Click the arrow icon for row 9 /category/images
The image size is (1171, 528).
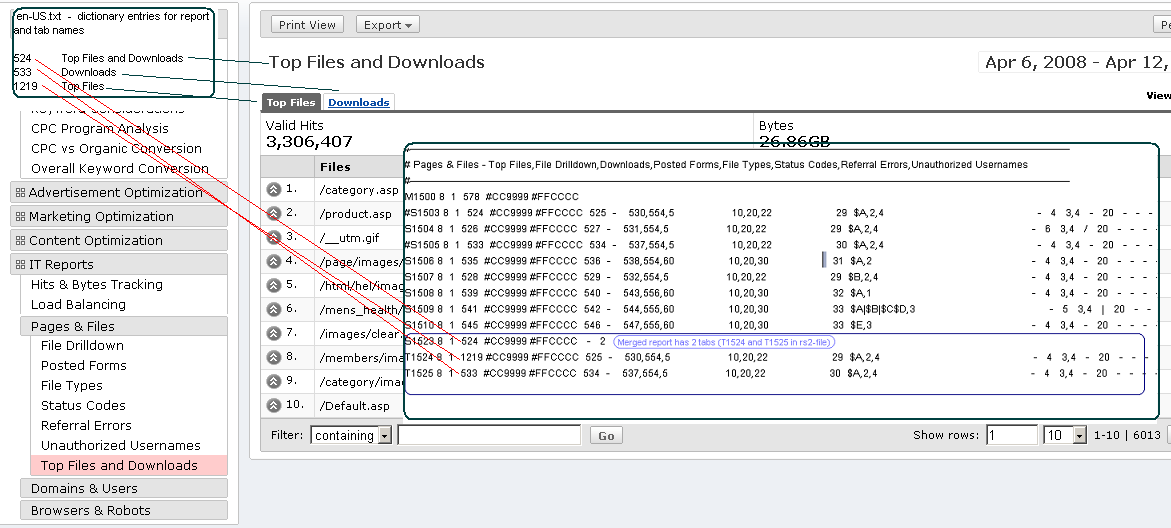(x=273, y=381)
